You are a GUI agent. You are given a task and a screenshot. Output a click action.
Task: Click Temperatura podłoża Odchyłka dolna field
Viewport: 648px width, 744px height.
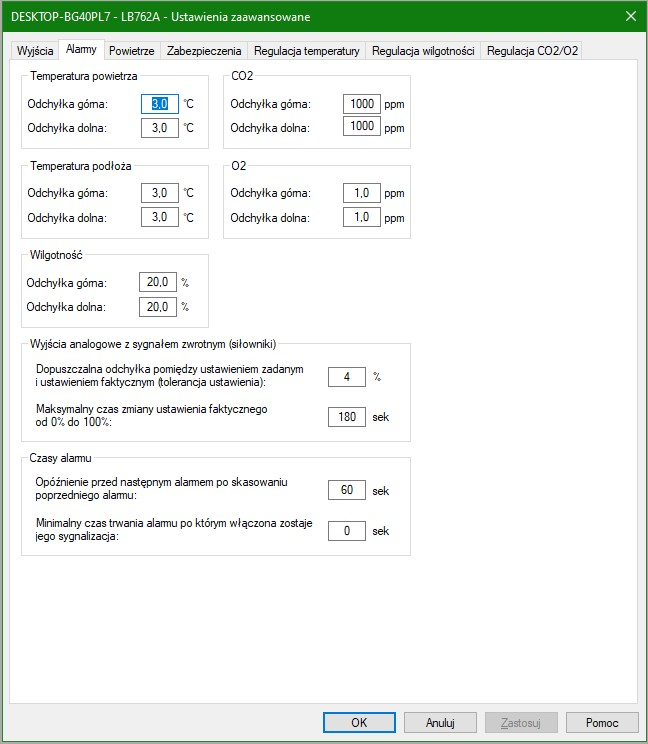tap(160, 217)
